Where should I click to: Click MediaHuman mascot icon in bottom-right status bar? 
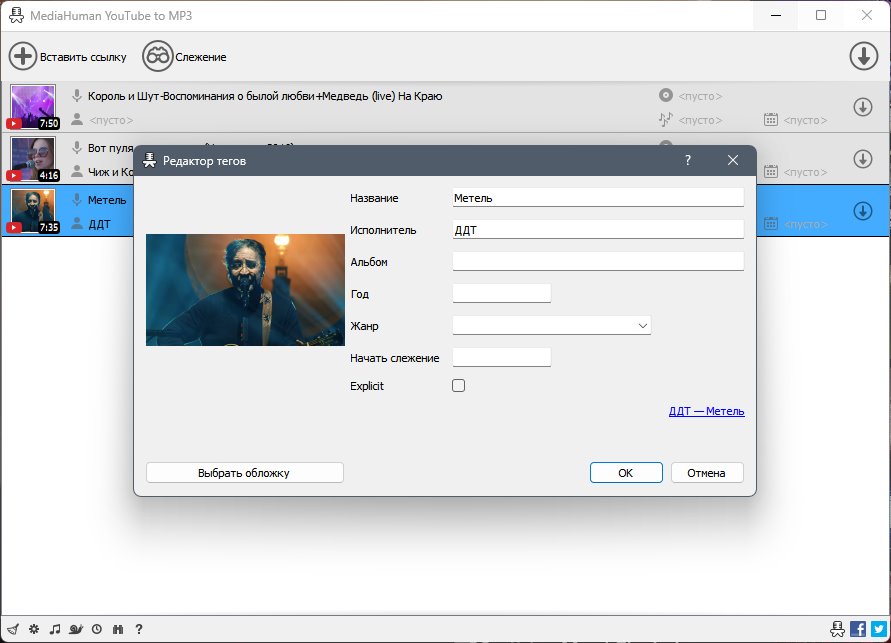(x=837, y=629)
